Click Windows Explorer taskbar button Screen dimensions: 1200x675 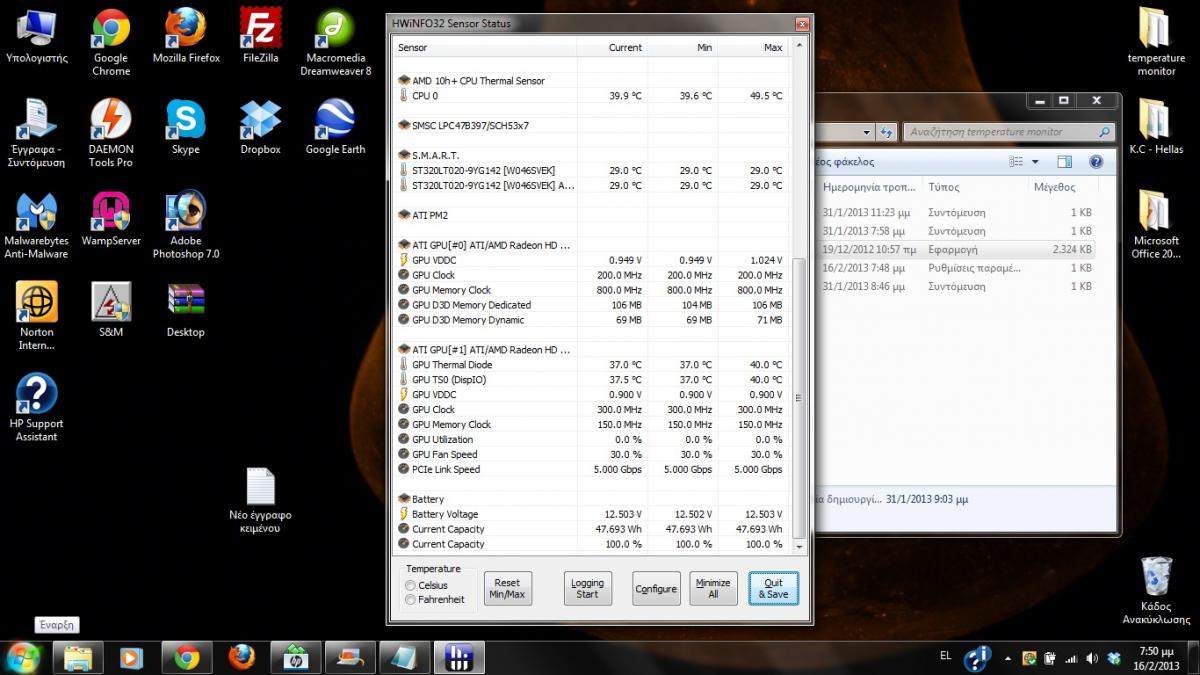click(78, 657)
